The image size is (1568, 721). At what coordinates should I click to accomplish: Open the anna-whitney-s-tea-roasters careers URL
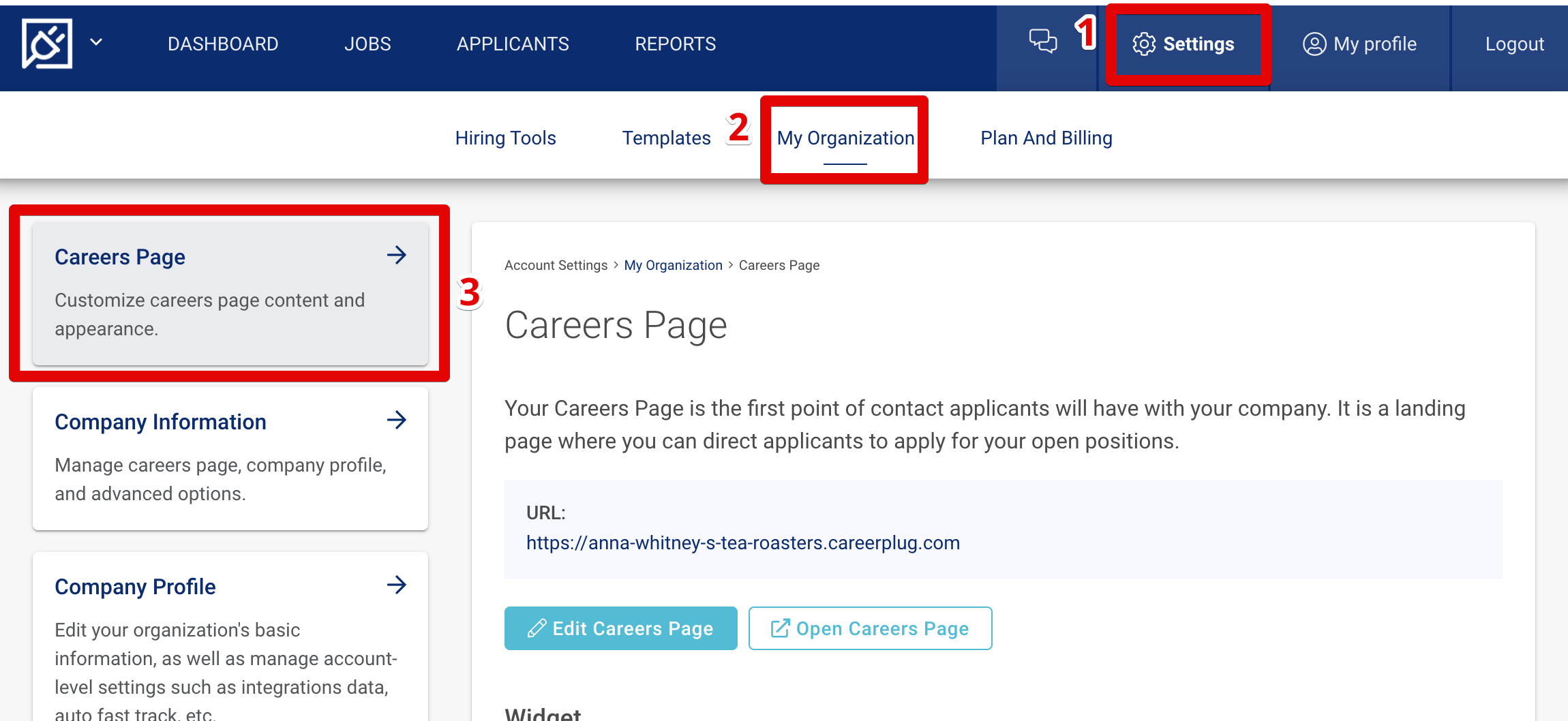(x=742, y=542)
